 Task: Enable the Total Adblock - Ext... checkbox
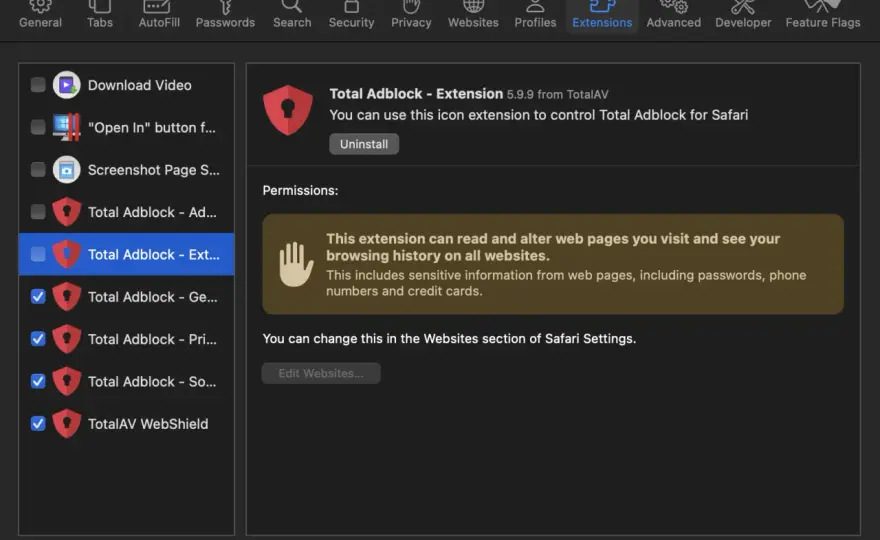click(38, 254)
